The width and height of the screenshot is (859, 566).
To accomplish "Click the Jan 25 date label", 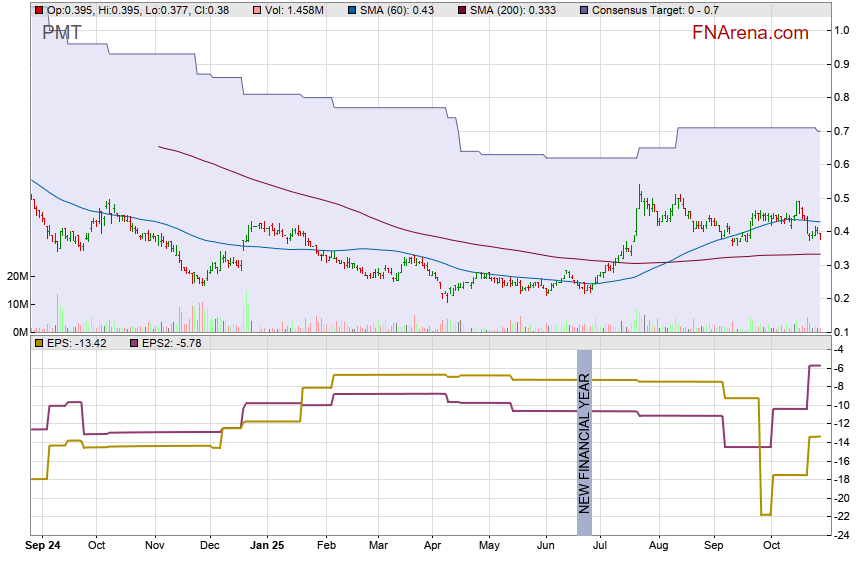I will (x=267, y=547).
